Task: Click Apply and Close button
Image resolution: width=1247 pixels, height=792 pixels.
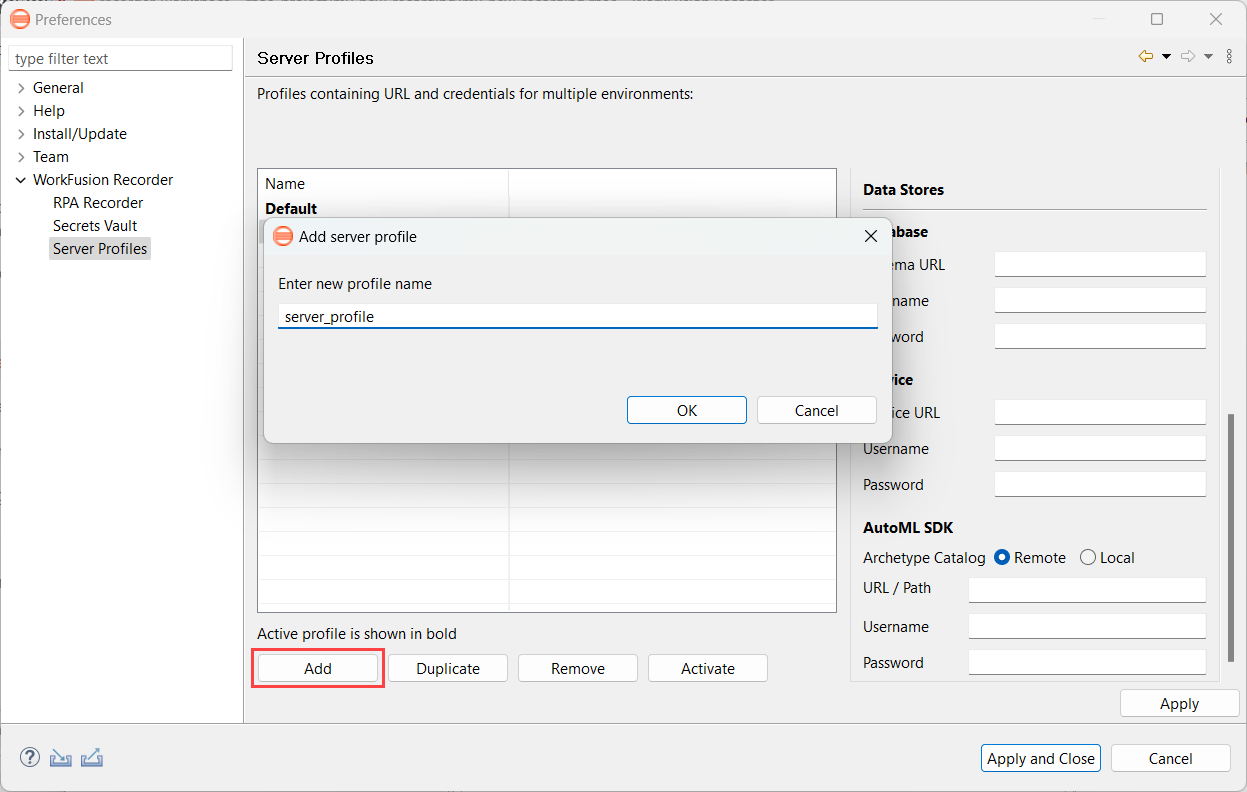Action: click(1041, 758)
